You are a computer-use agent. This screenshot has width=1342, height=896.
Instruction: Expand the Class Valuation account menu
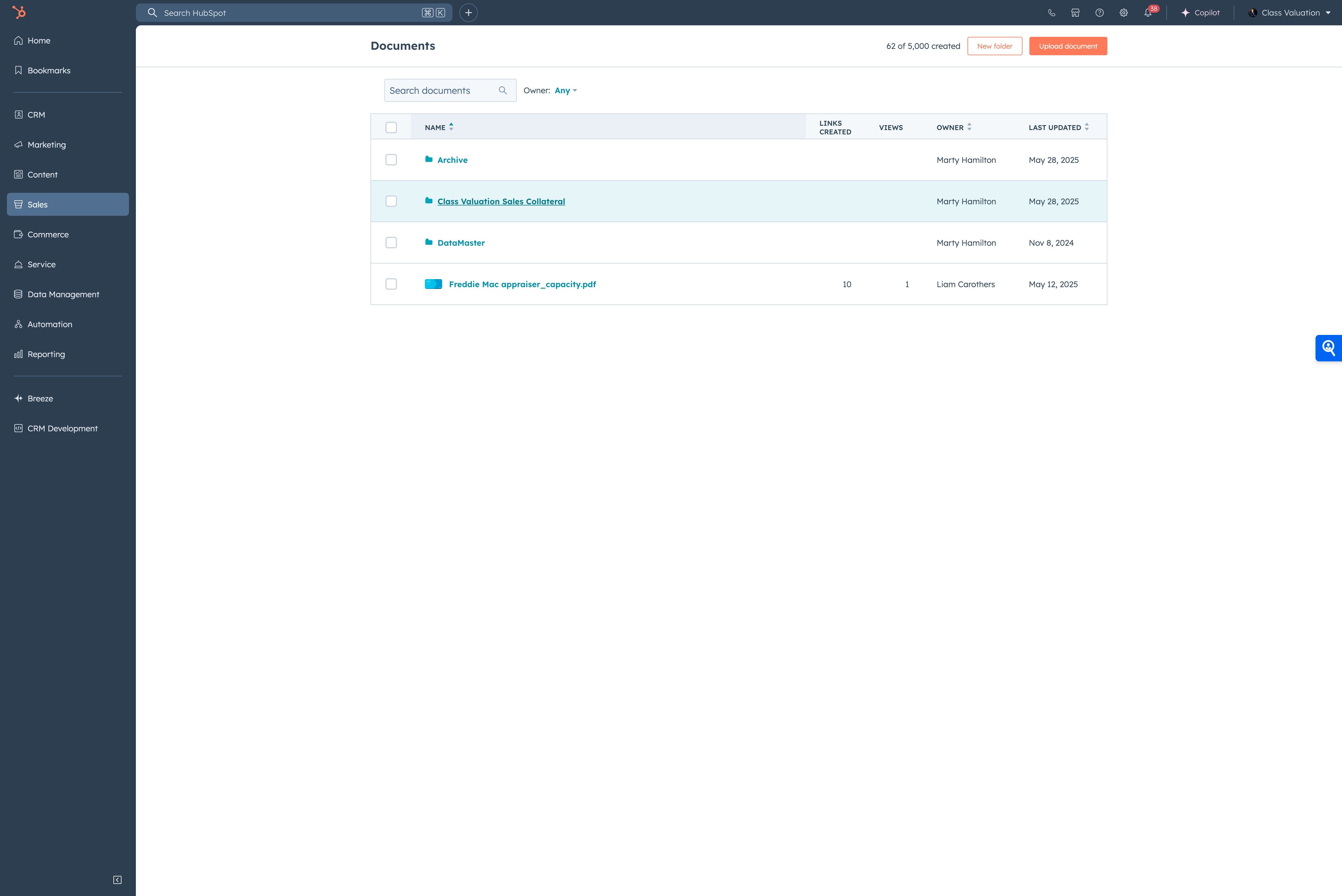point(1290,13)
